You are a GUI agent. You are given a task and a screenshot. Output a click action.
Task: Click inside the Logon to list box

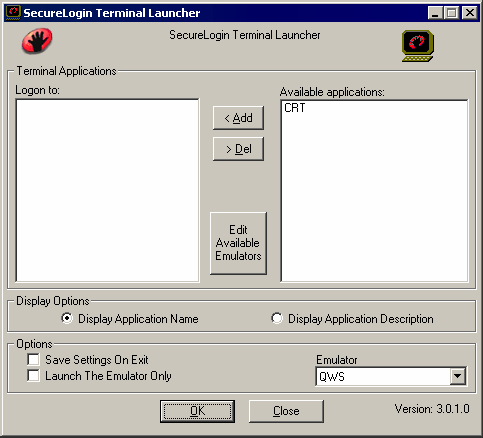pyautogui.click(x=107, y=190)
